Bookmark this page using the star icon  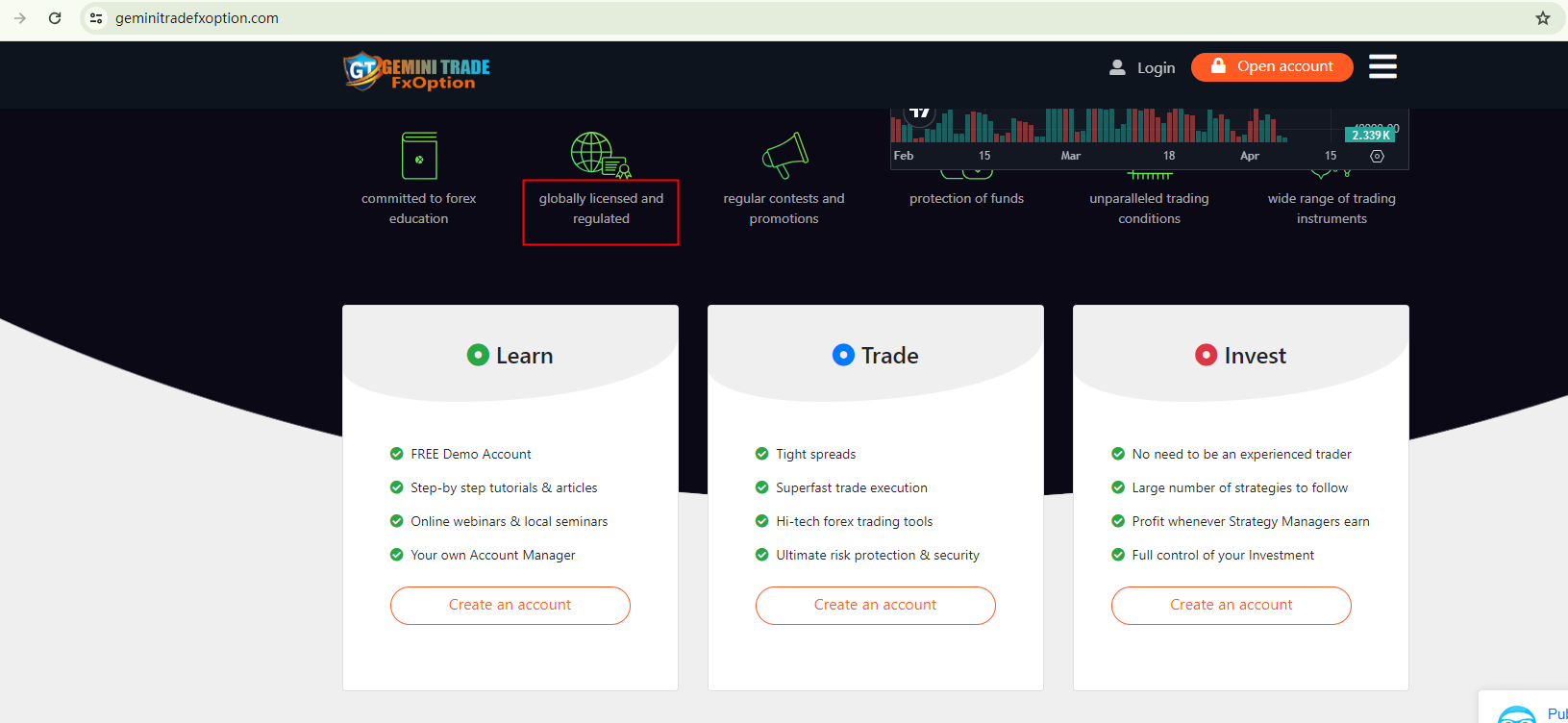pos(1543,18)
